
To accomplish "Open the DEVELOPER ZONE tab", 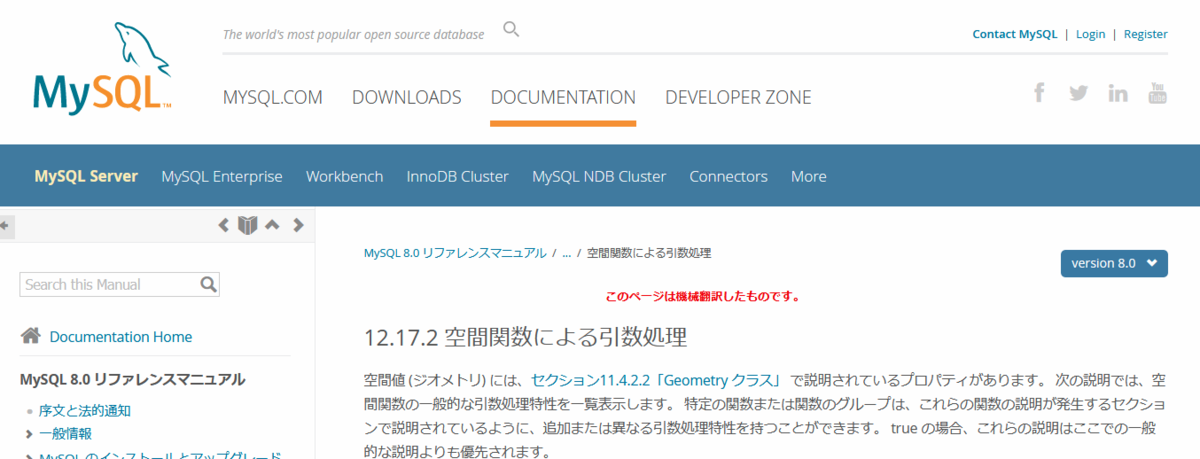I will coord(738,97).
